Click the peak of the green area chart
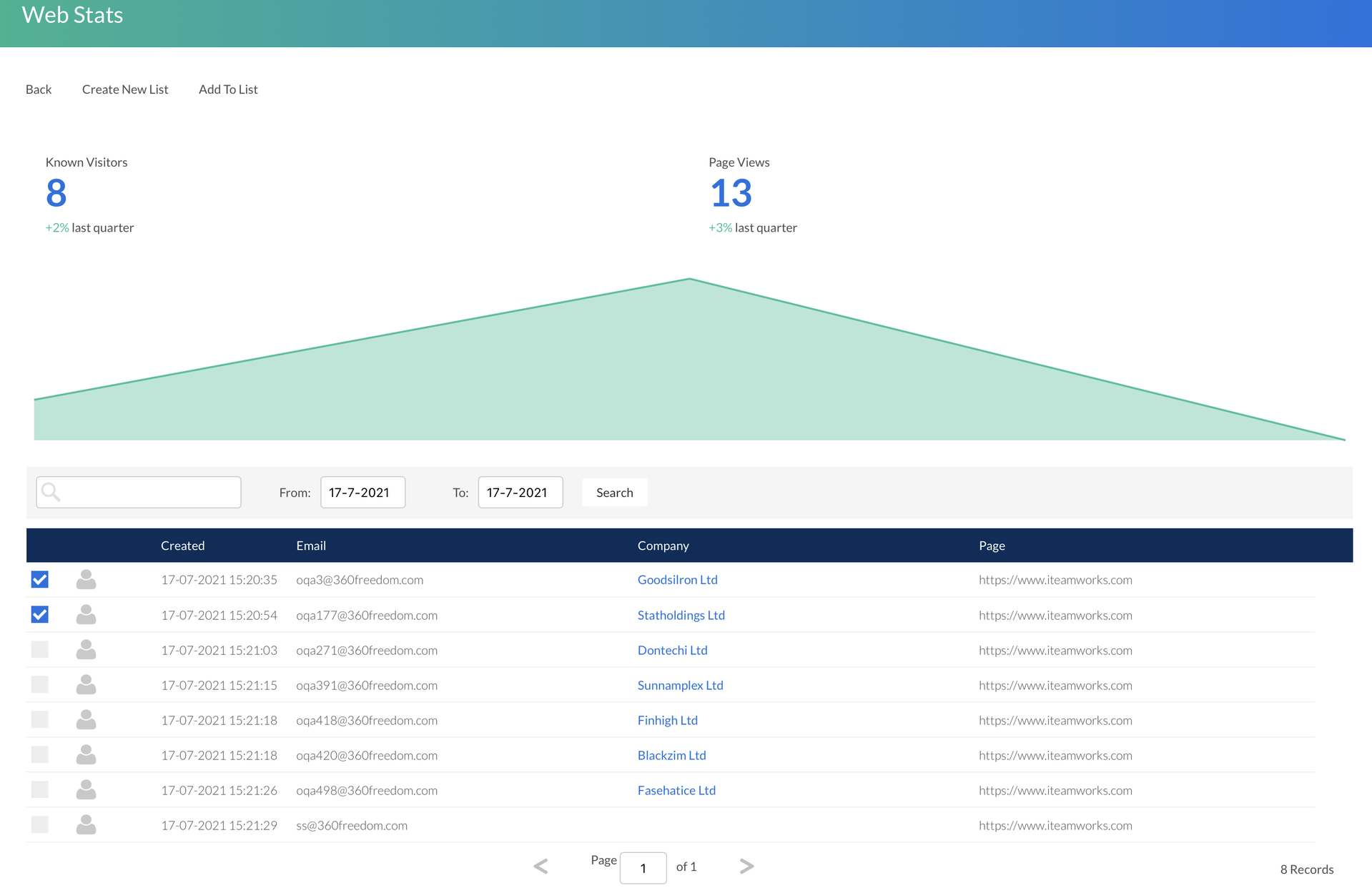 click(x=689, y=280)
